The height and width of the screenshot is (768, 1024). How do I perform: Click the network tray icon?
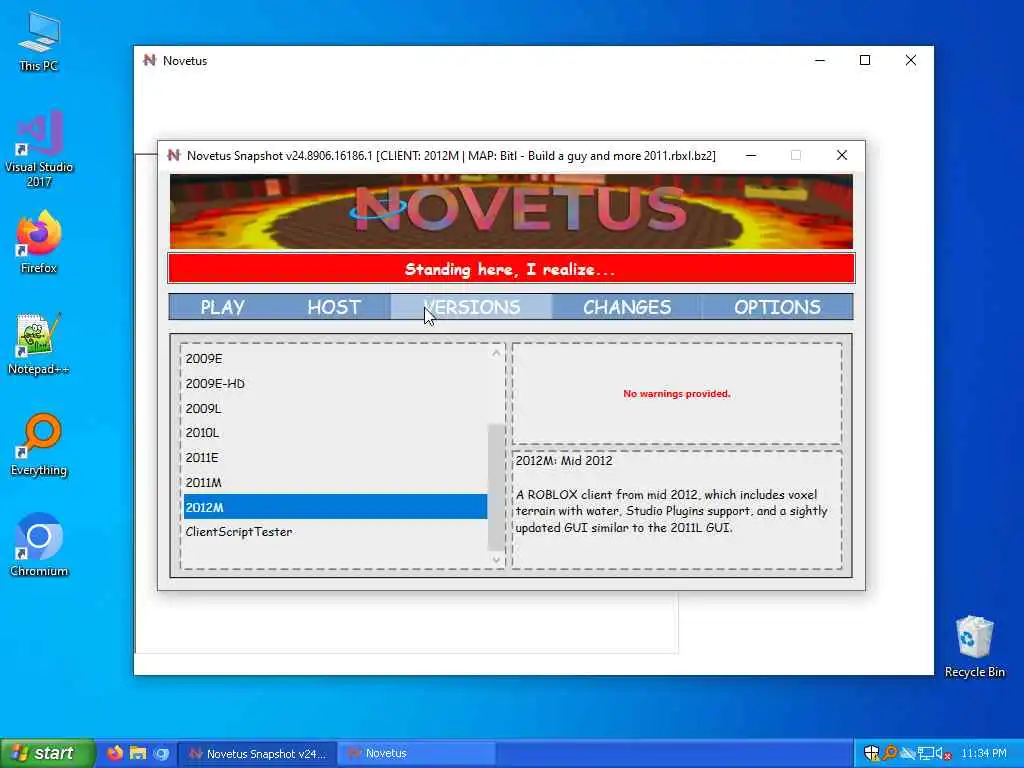[926, 754]
